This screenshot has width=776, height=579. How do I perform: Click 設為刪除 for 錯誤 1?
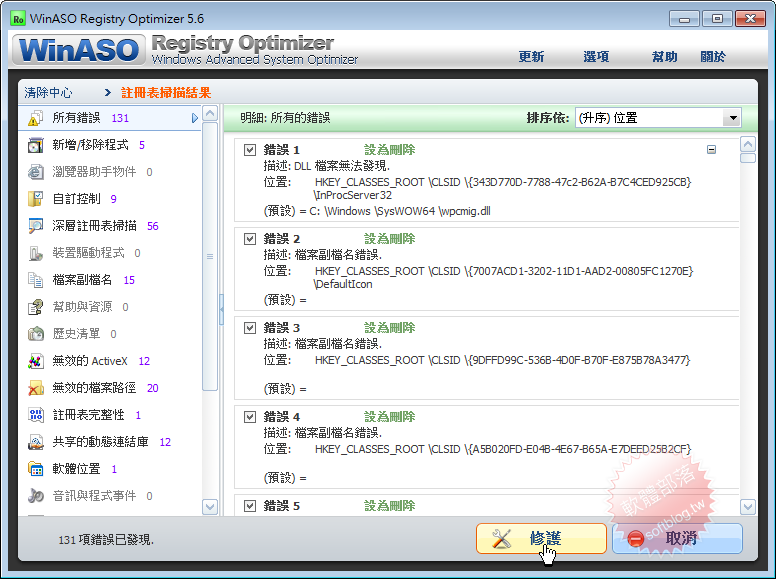pyautogui.click(x=389, y=150)
